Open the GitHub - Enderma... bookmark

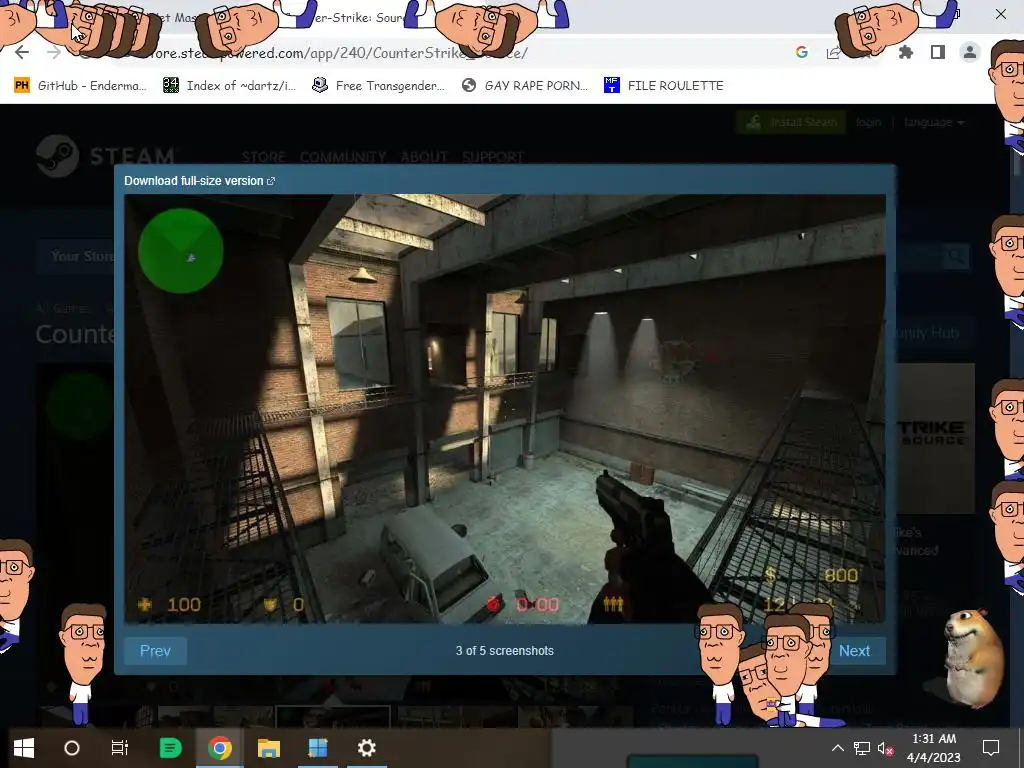[80, 86]
